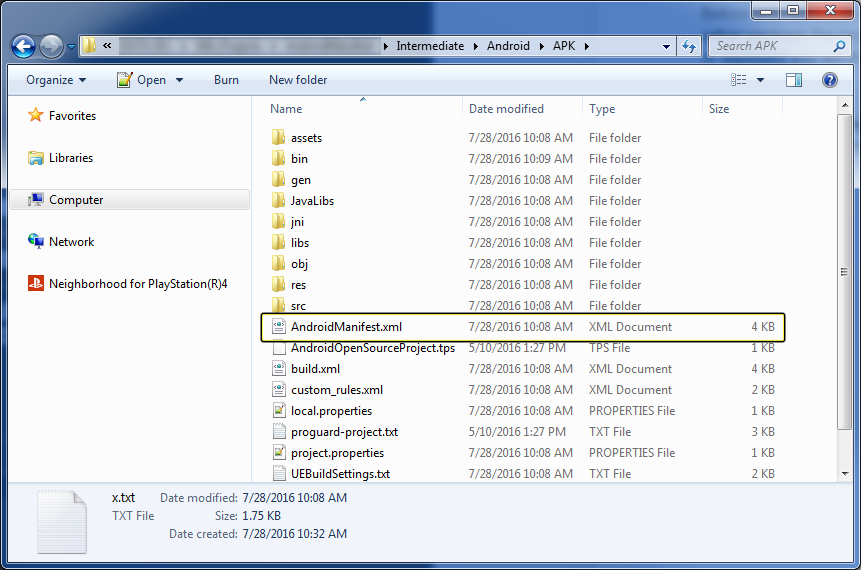Click the 3 KB size of proguard-project.txt
Viewport: 861px width, 570px height.
click(x=763, y=432)
